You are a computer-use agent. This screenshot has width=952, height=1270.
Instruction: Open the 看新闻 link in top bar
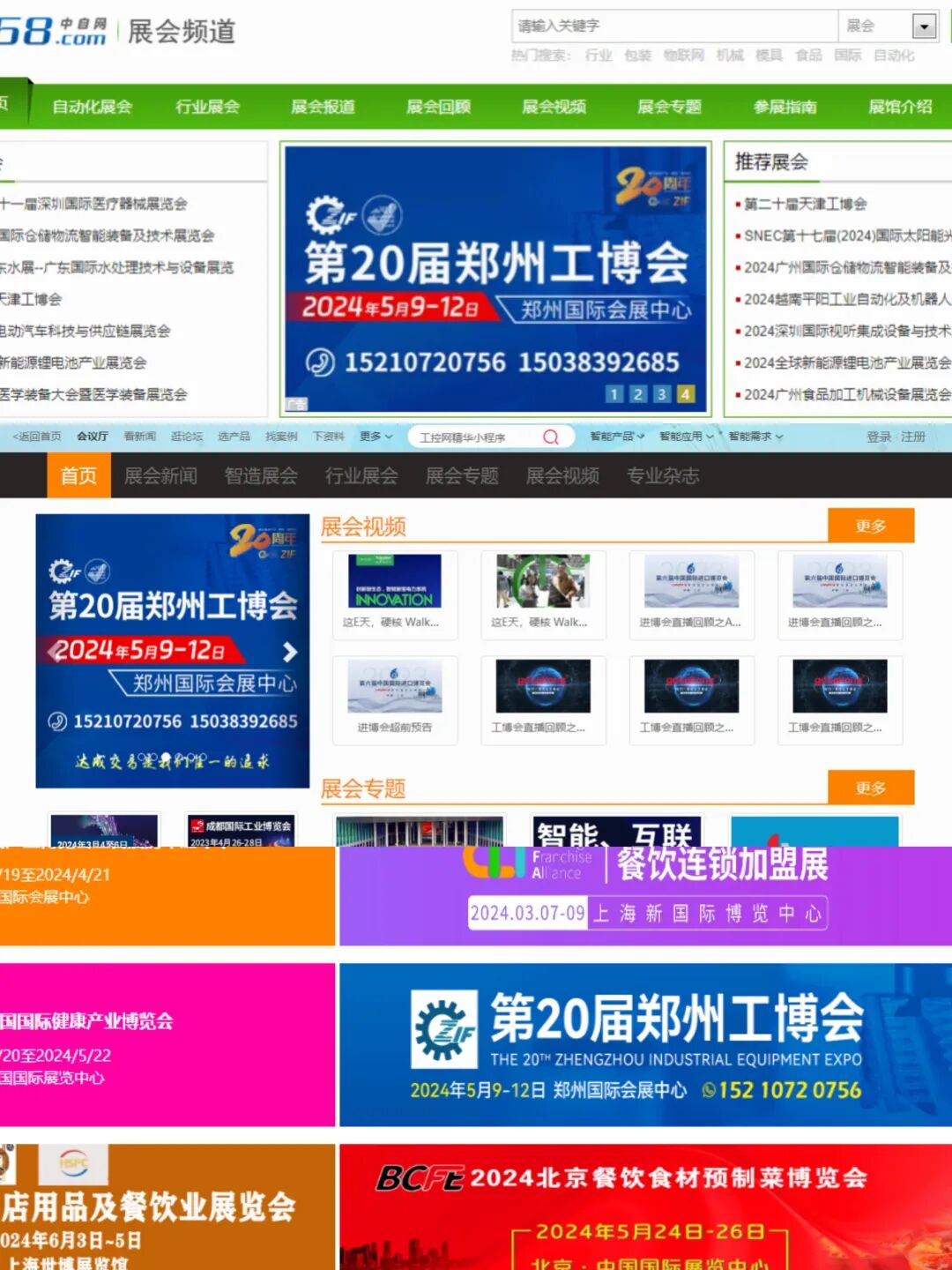coord(139,437)
